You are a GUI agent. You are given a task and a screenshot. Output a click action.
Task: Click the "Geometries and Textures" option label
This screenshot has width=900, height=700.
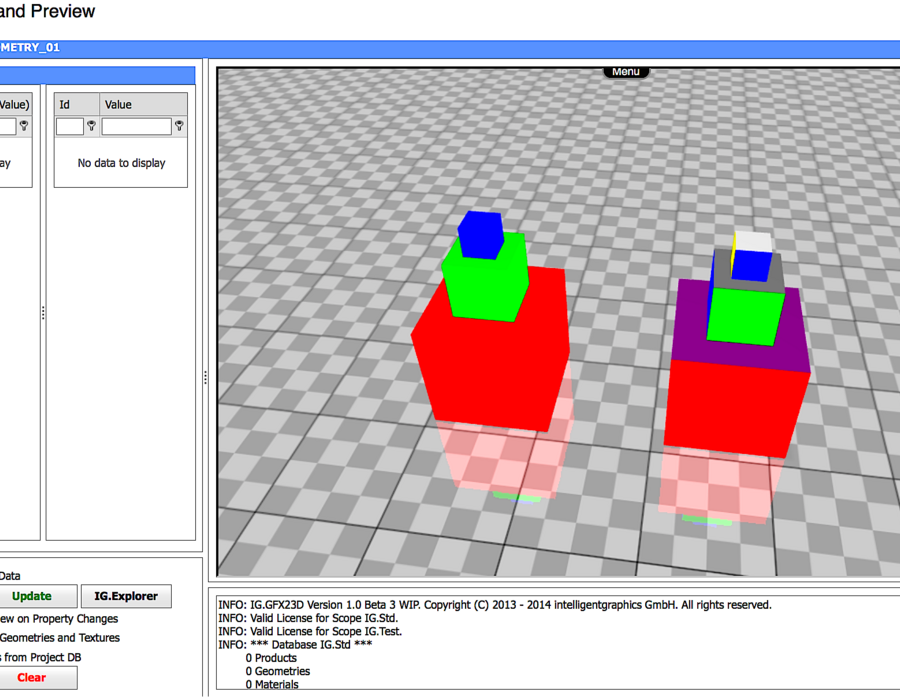[60, 637]
